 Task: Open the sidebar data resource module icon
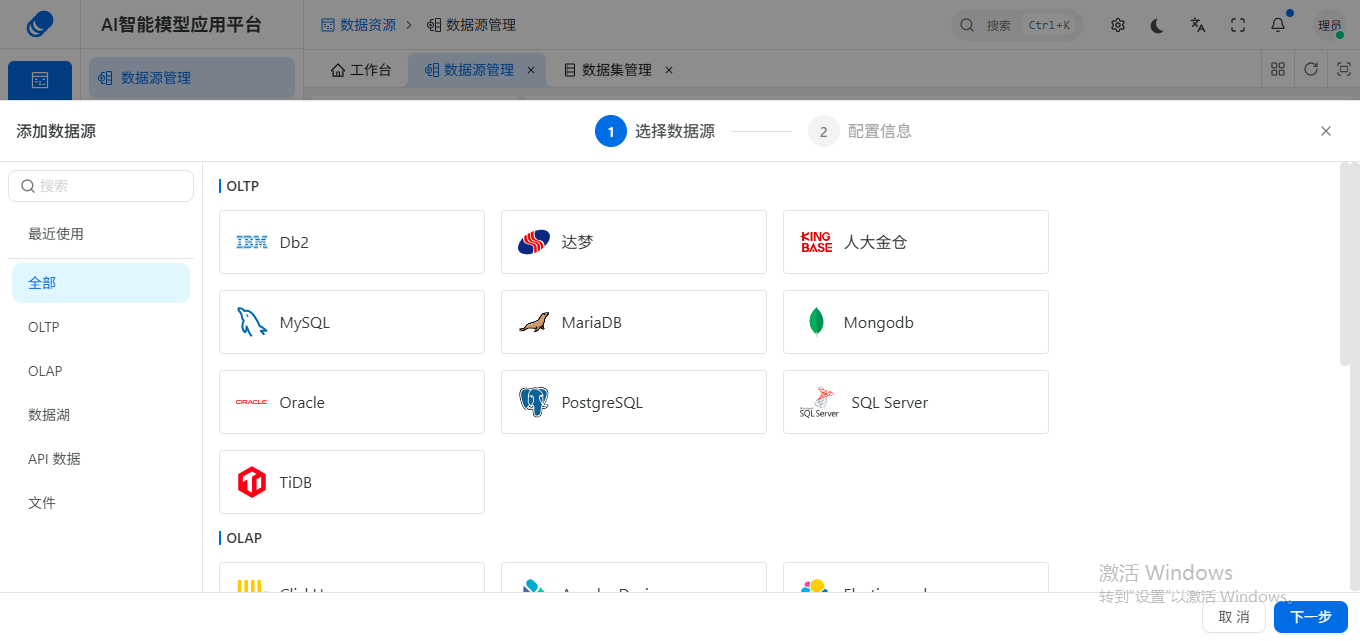coord(40,80)
